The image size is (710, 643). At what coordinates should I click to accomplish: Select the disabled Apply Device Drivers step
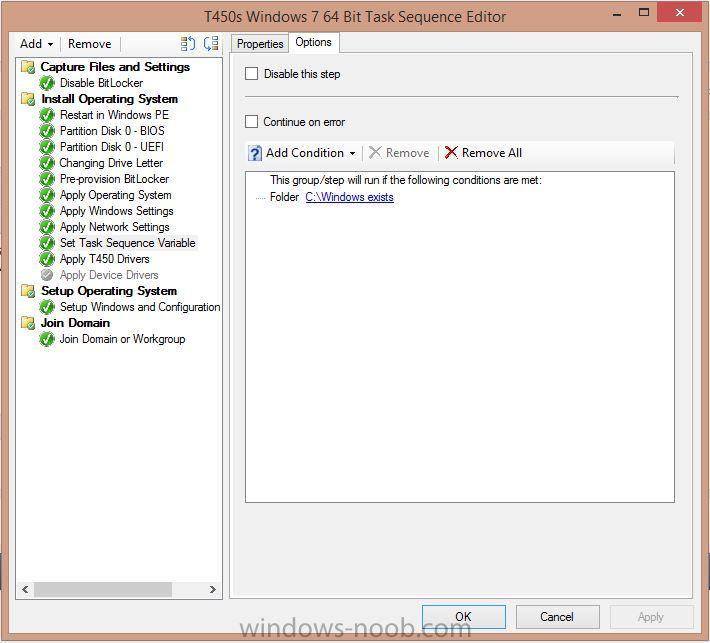pos(109,275)
